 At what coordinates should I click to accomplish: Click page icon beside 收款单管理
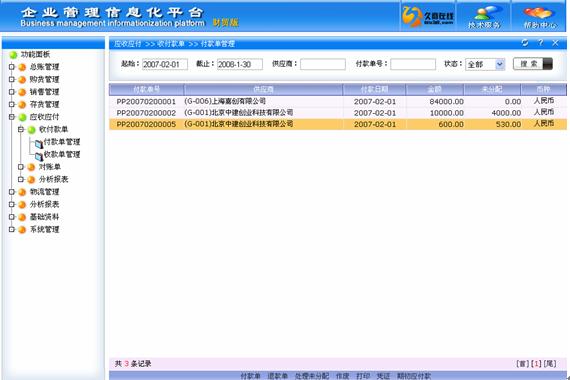coord(39,156)
